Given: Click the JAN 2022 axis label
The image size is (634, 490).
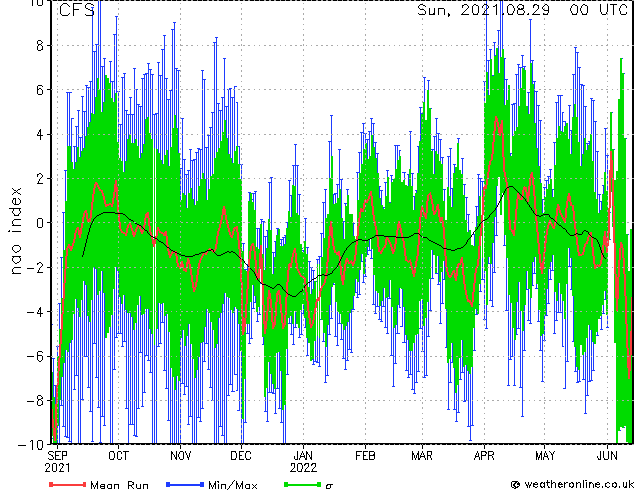Looking at the screenshot, I should tap(303, 462).
